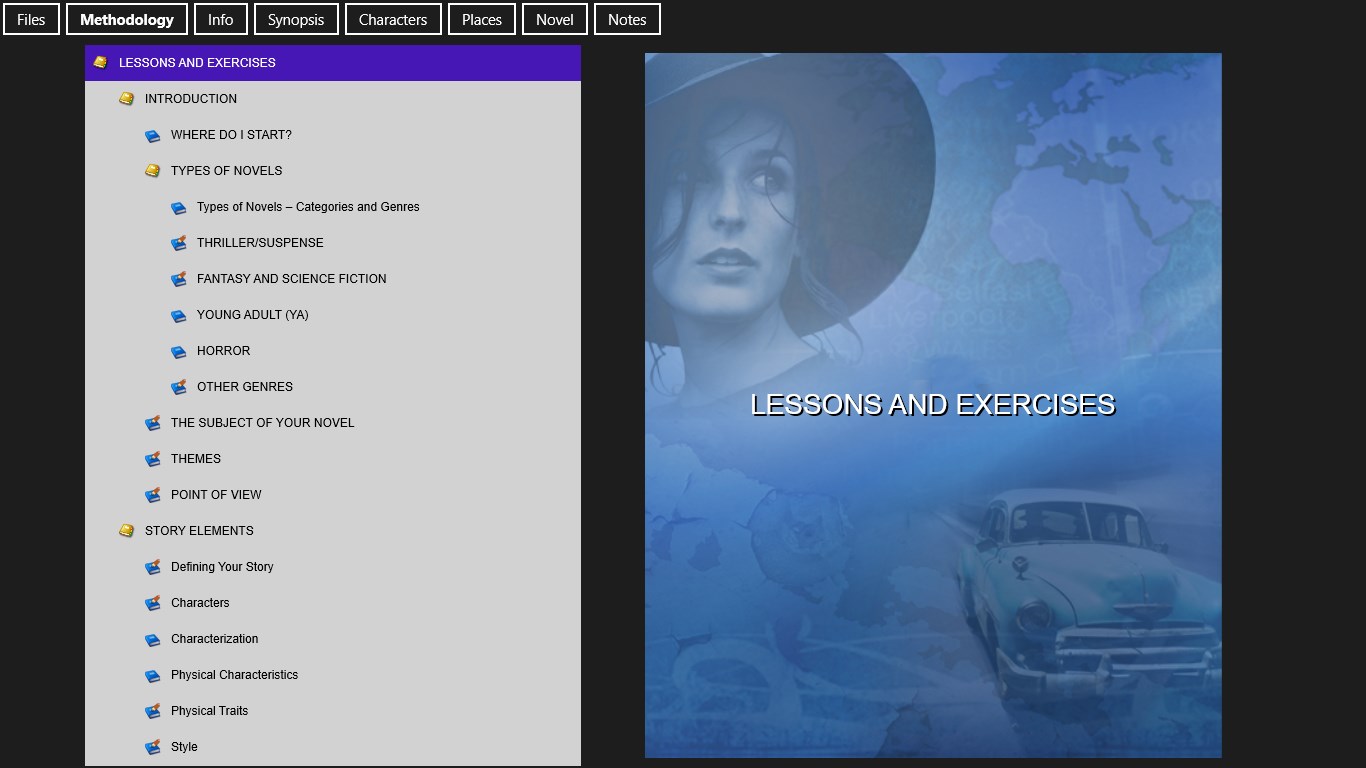This screenshot has height=768, width=1366.
Task: Open the Characters tab
Action: tap(393, 19)
